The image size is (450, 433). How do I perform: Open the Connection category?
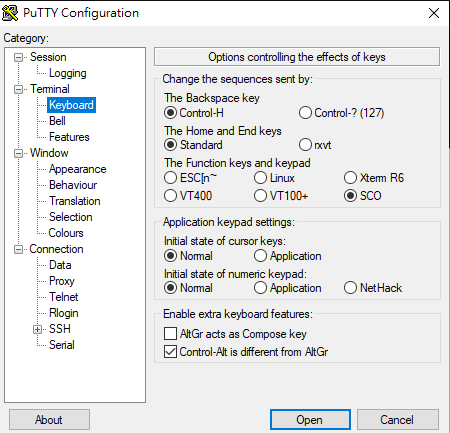[x=56, y=249]
